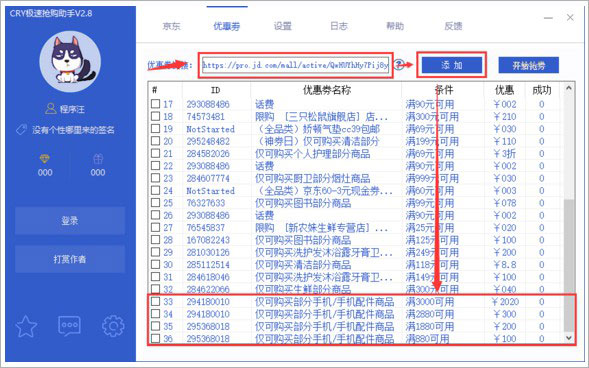Click the 打赏作者 button
Viewport: 589px width, 368px height.
click(70, 259)
